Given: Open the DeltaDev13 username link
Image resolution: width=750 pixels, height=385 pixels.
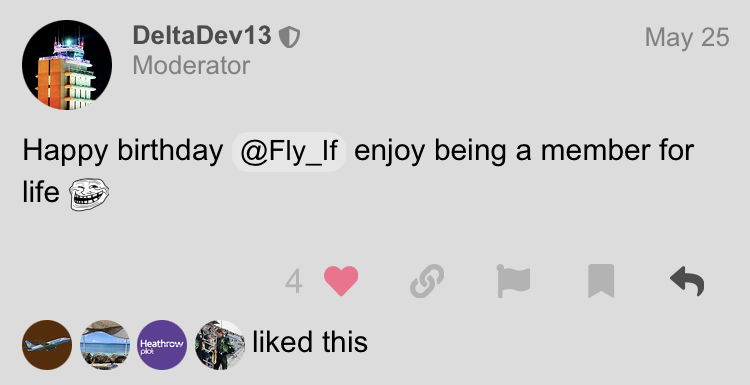Looking at the screenshot, I should [202, 36].
